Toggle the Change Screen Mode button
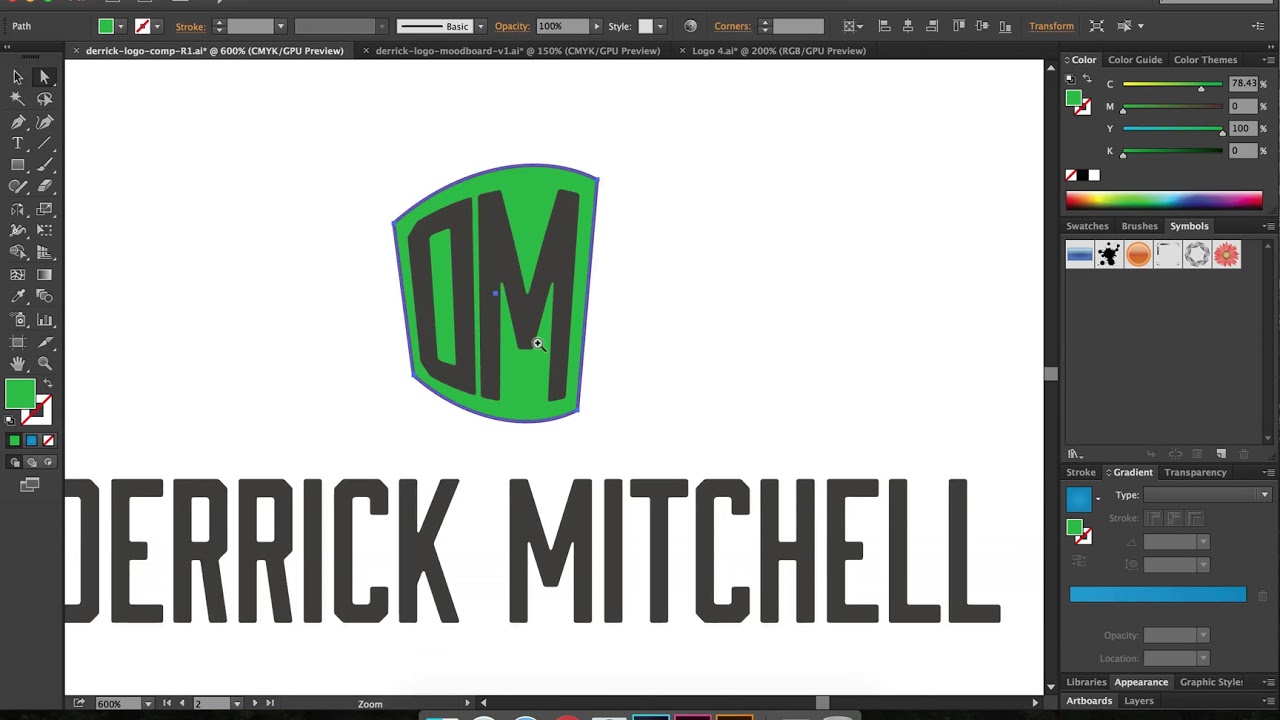 29,485
